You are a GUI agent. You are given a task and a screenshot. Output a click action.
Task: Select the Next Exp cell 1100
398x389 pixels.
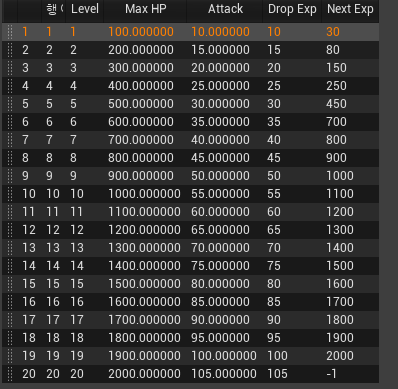340,194
